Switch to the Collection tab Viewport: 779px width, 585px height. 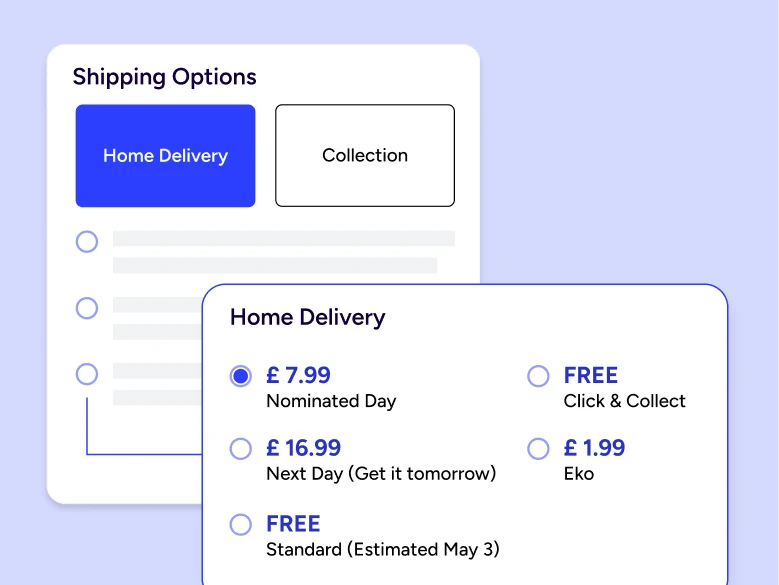365,156
